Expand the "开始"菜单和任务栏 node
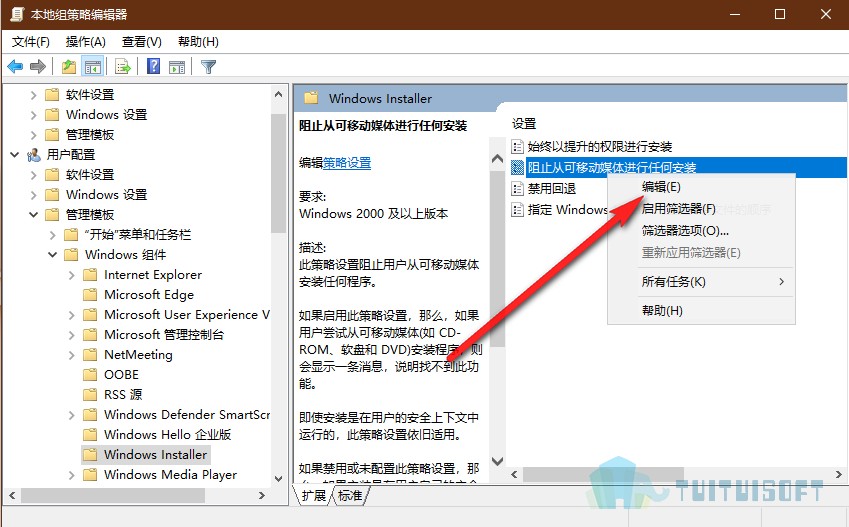849x527 pixels. point(53,235)
